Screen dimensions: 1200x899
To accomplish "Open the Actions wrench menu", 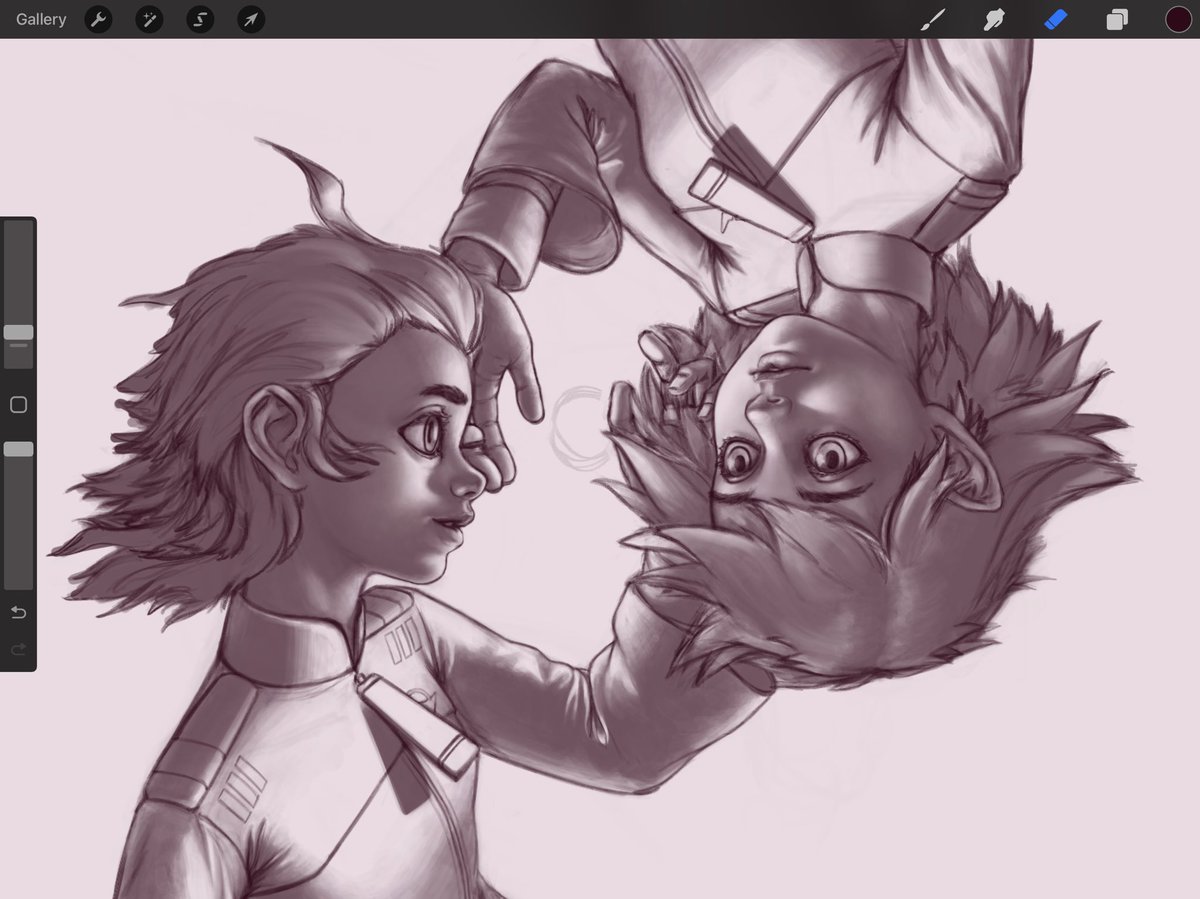I will click(98, 19).
